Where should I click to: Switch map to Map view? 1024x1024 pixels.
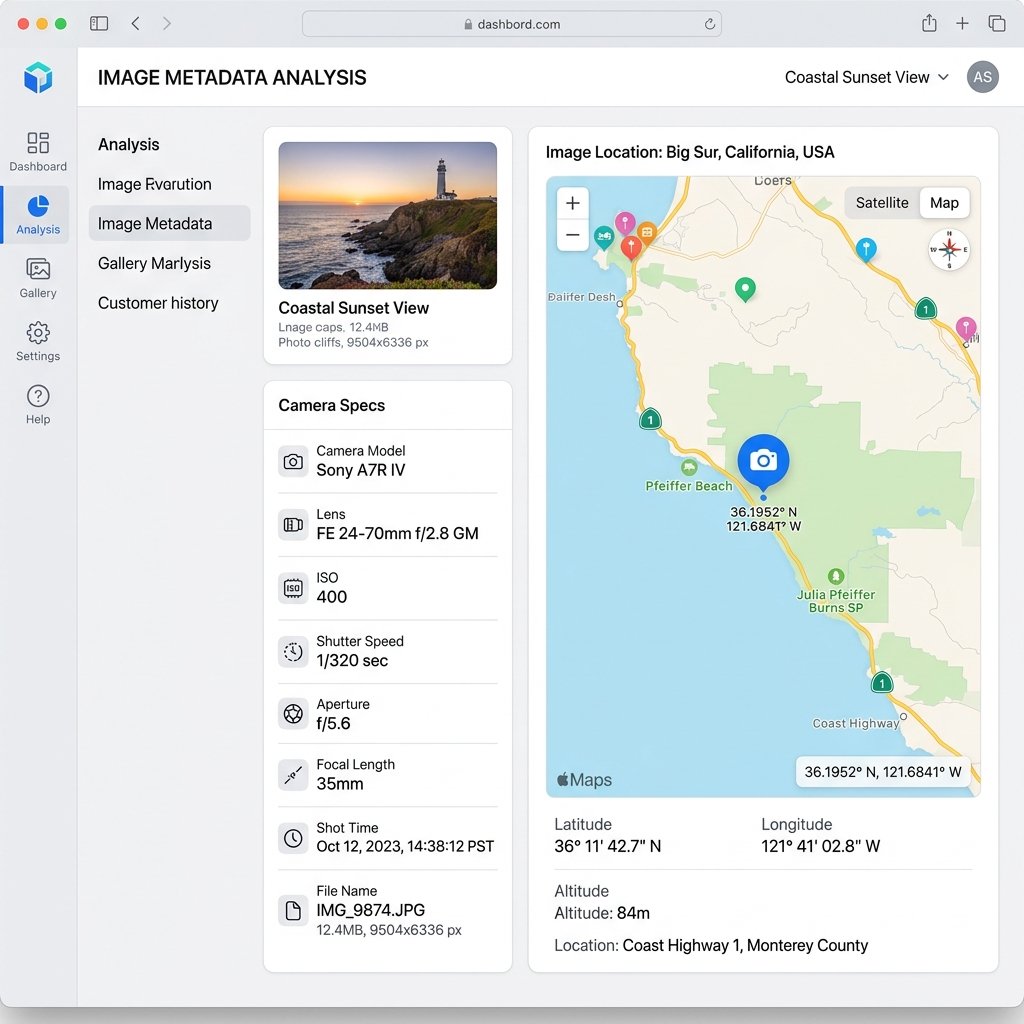coord(944,203)
